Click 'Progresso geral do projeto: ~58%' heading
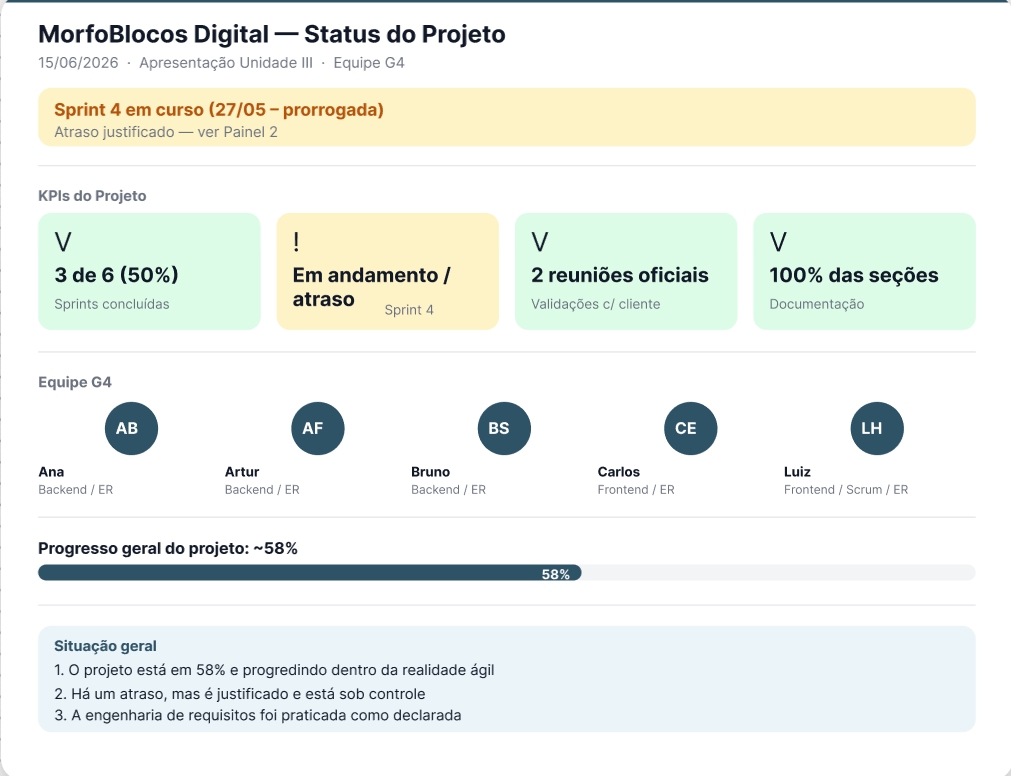This screenshot has width=1011, height=776. click(x=168, y=548)
